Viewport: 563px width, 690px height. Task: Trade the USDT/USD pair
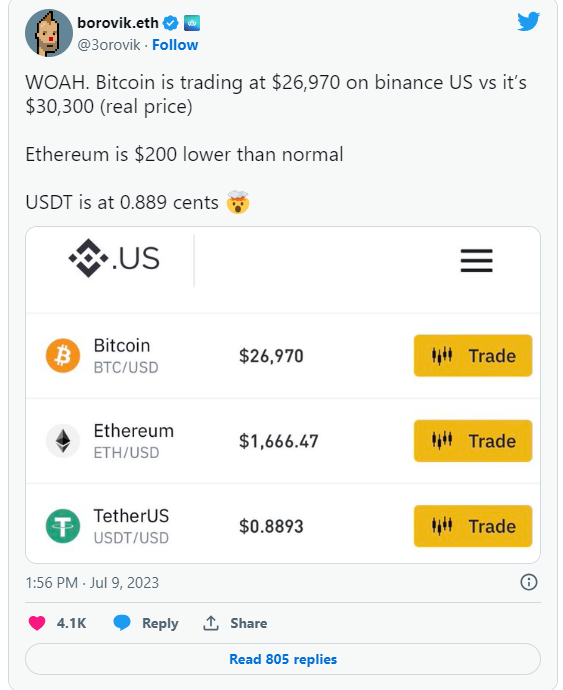click(473, 526)
